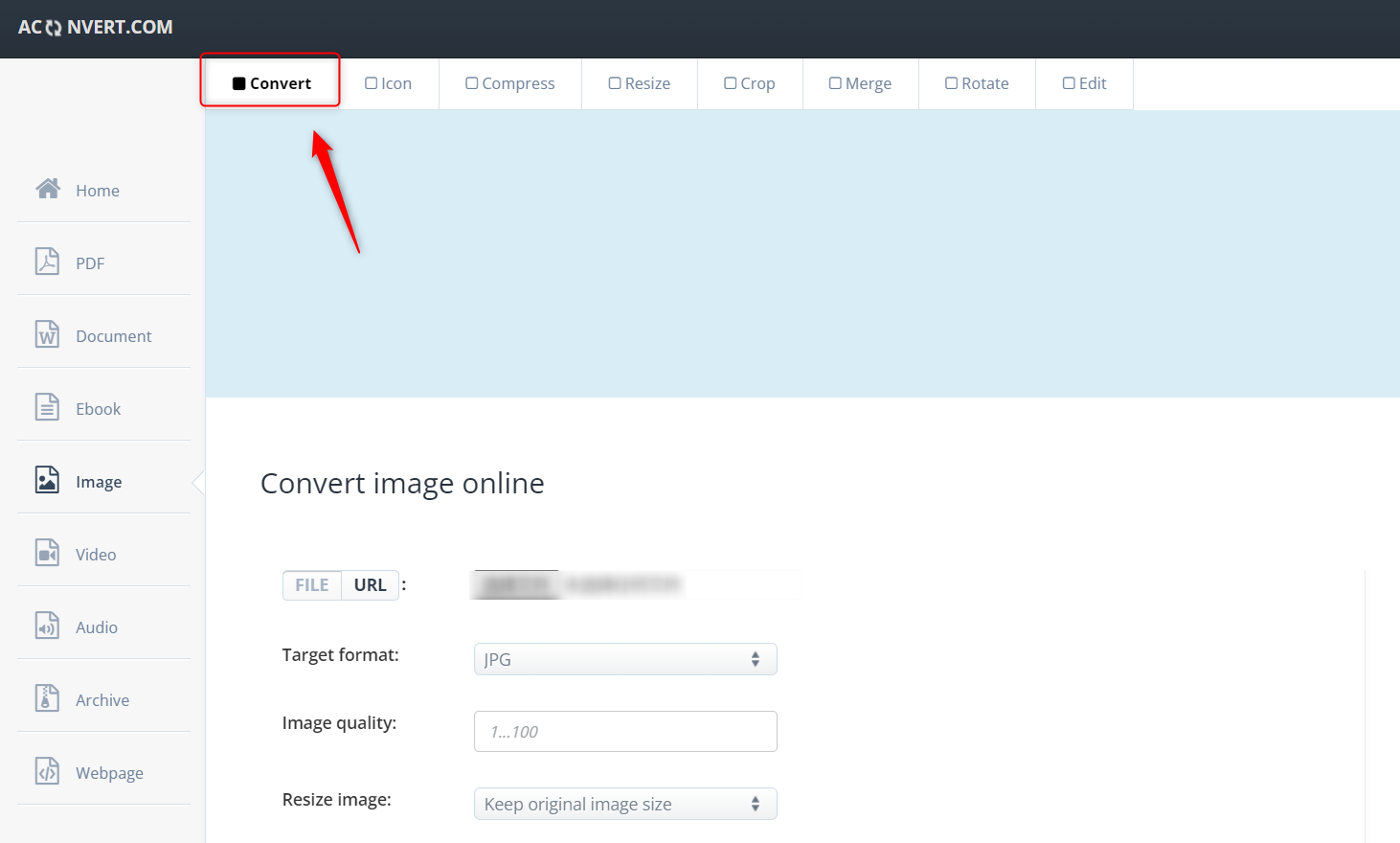The image size is (1400, 843).
Task: Select the Rotate tab
Action: coord(977,84)
